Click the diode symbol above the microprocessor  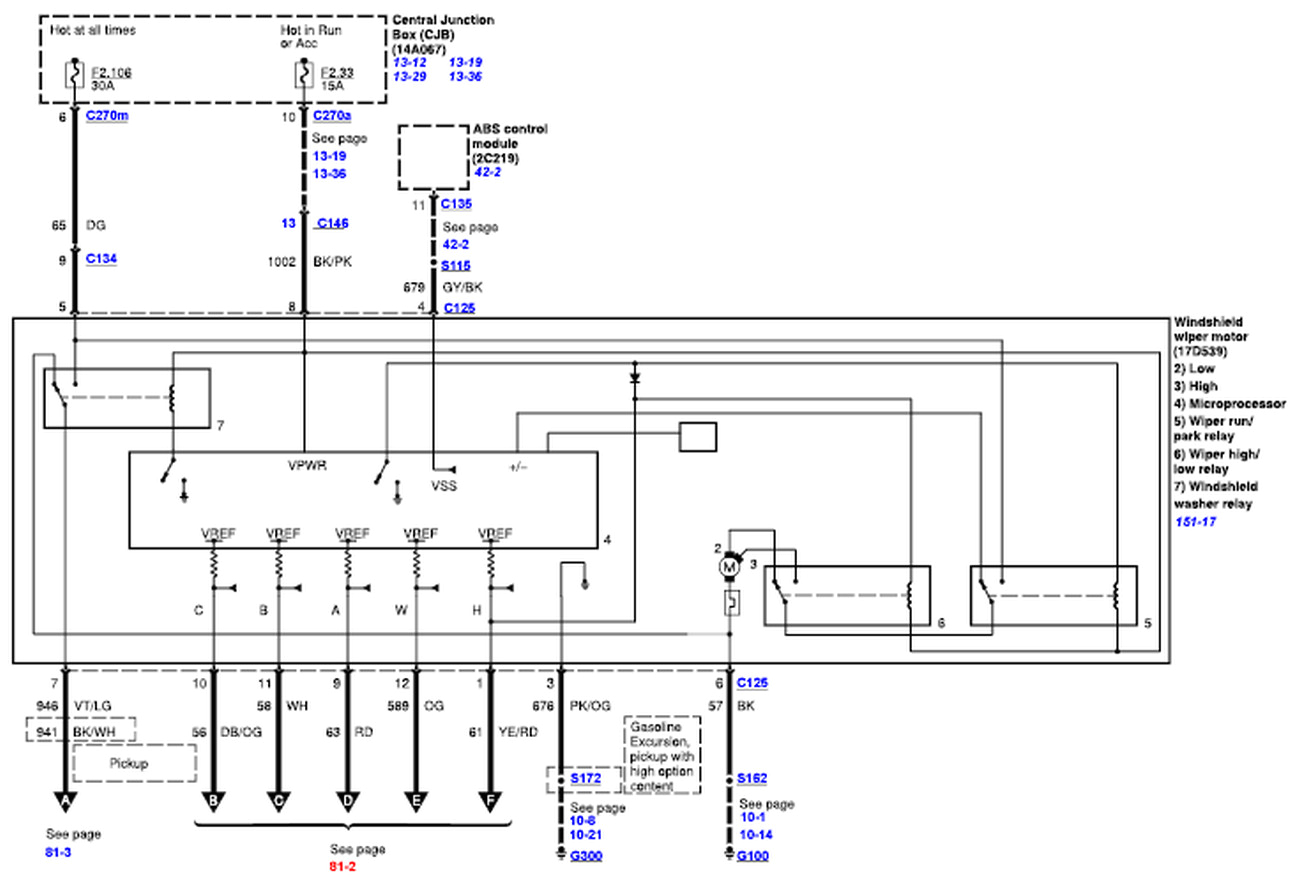tap(634, 378)
